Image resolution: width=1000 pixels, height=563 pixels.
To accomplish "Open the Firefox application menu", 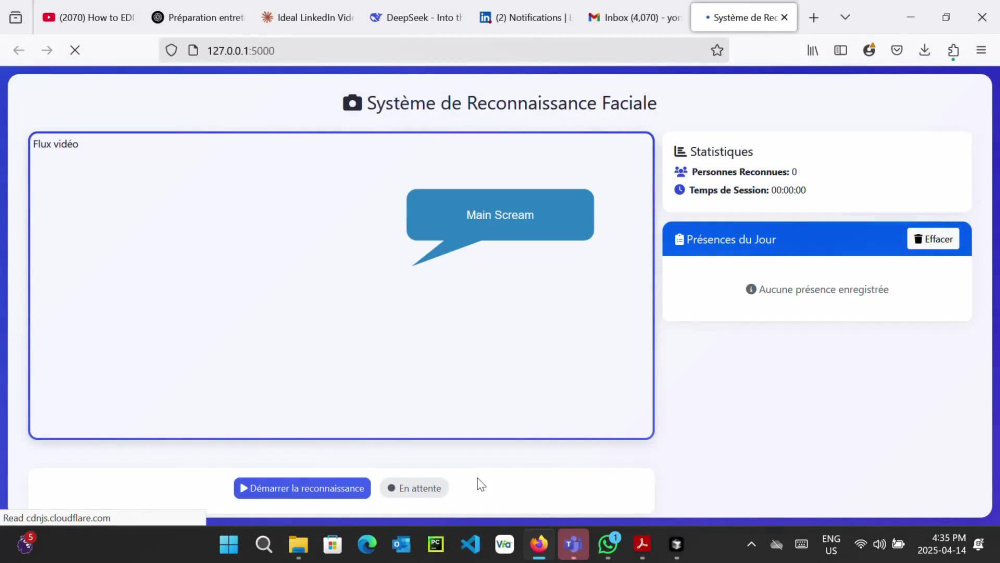I will coord(981,50).
